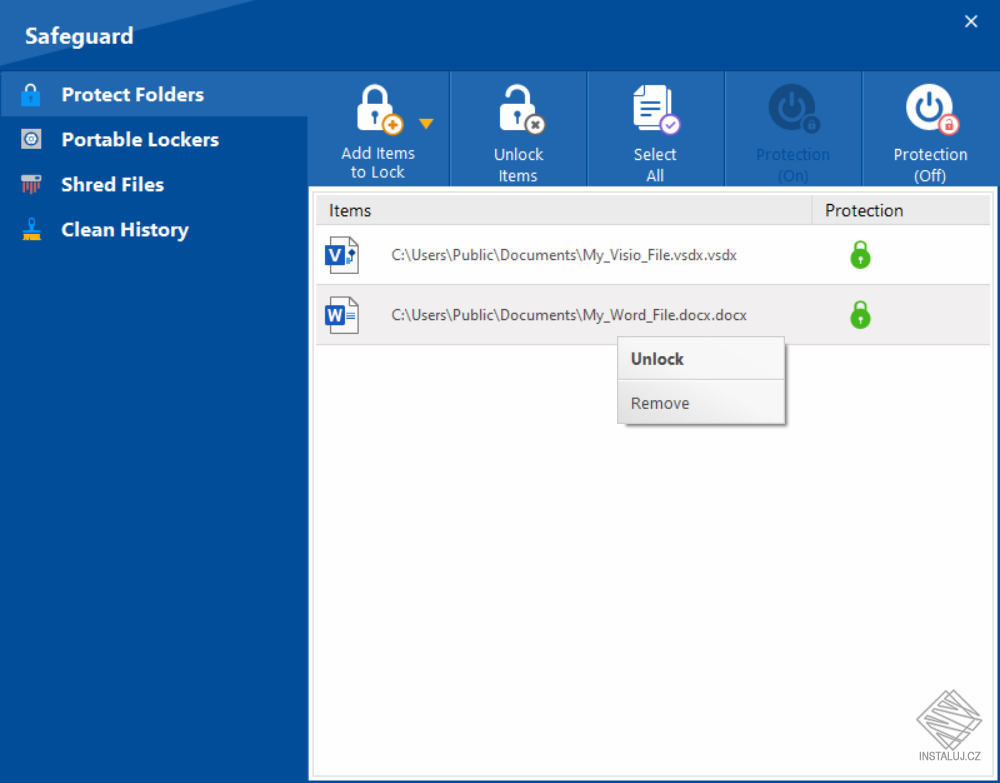This screenshot has height=783, width=1000.
Task: Click the Select All documents icon
Action: [x=655, y=108]
